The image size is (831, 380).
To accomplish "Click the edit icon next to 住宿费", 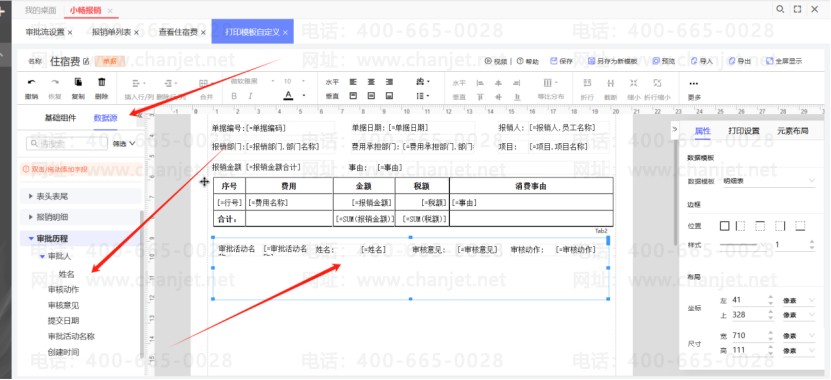I will [x=86, y=61].
